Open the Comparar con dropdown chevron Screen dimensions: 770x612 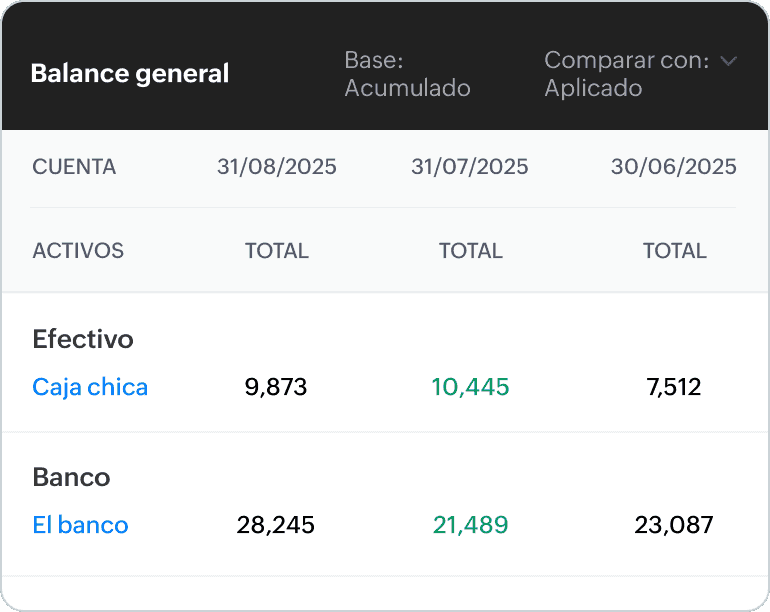tap(728, 61)
